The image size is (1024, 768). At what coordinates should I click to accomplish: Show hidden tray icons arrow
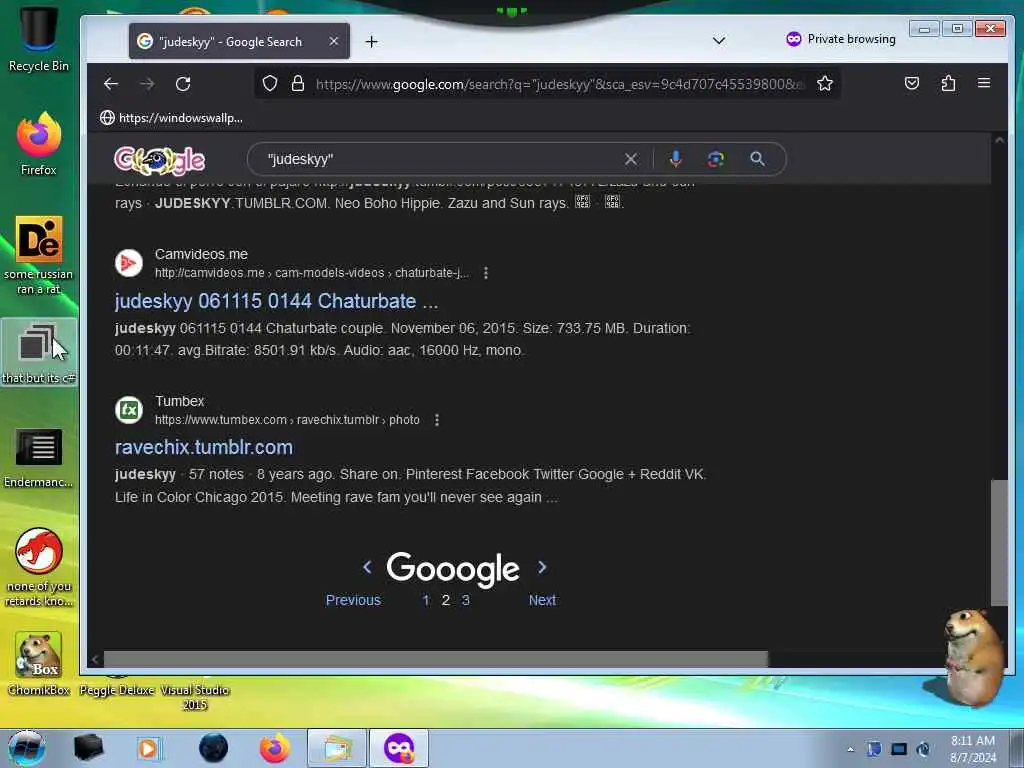click(850, 749)
